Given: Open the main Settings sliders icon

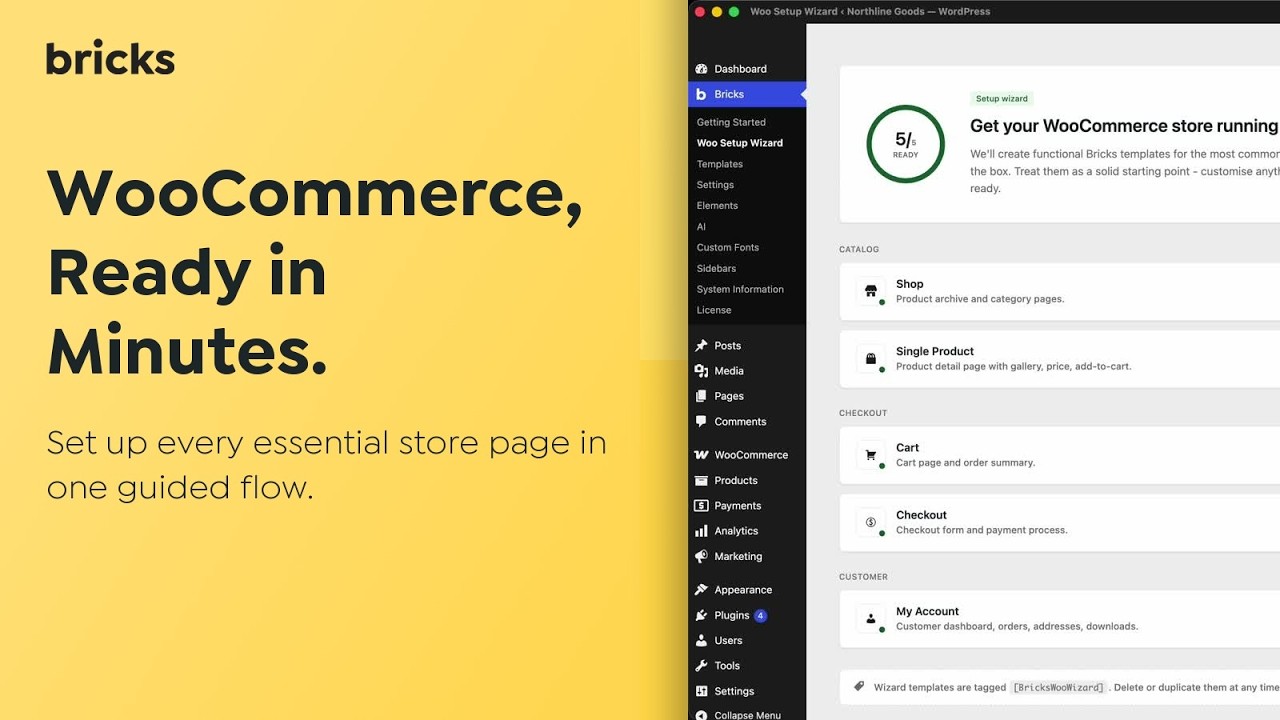Looking at the screenshot, I should 701,691.
